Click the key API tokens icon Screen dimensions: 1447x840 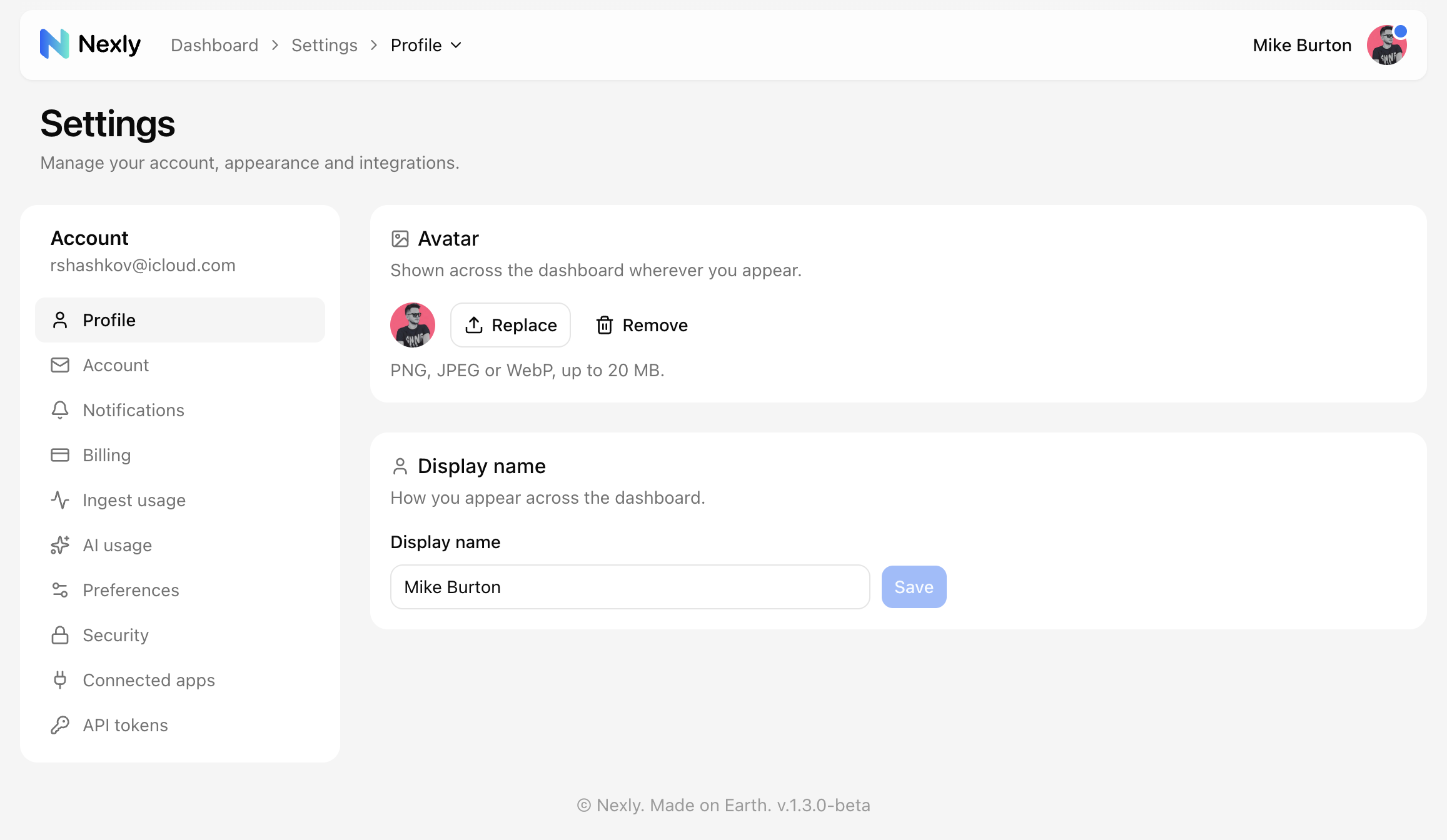(x=60, y=725)
